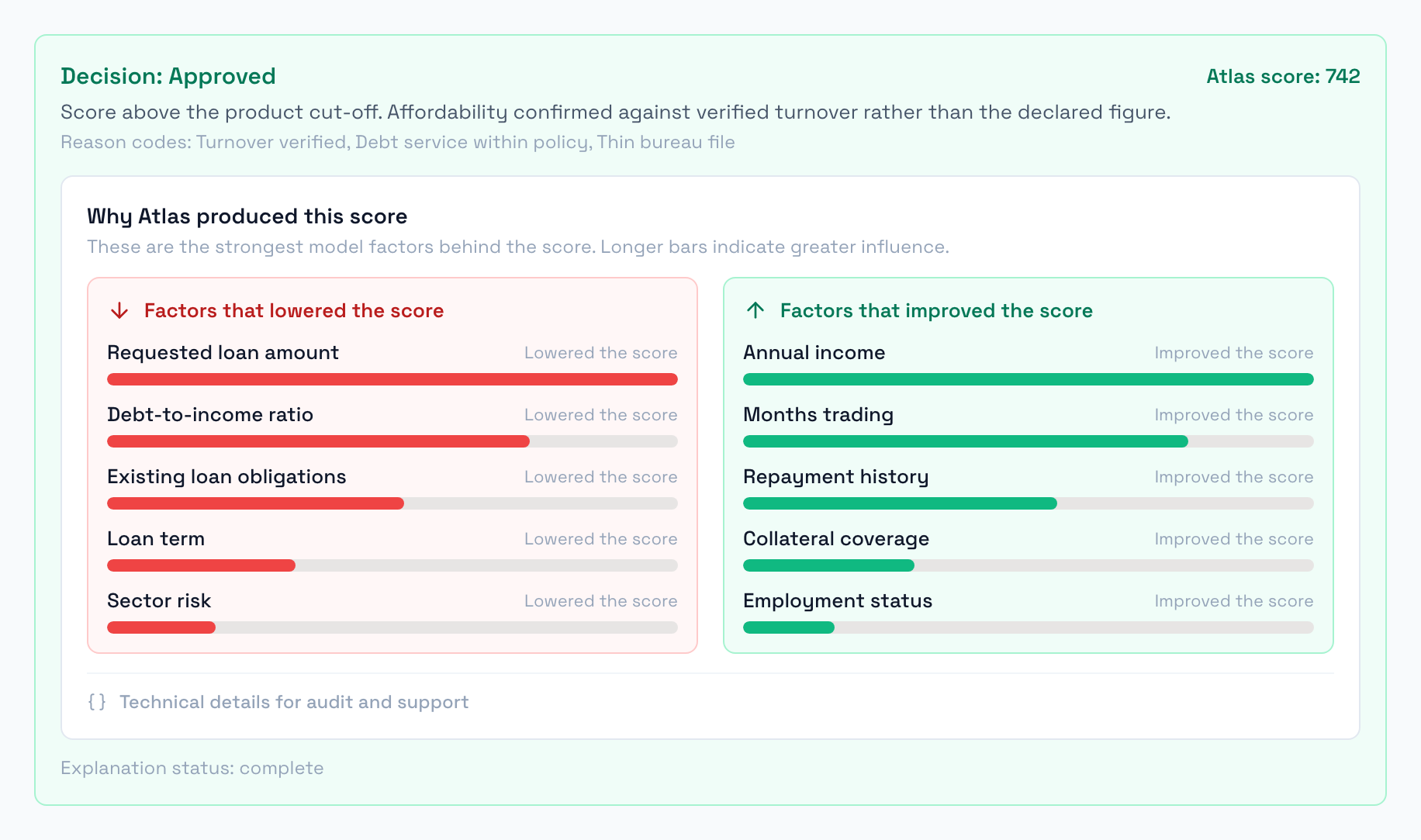The height and width of the screenshot is (840, 1421).
Task: Click the 'Annual income' label
Action: [814, 353]
